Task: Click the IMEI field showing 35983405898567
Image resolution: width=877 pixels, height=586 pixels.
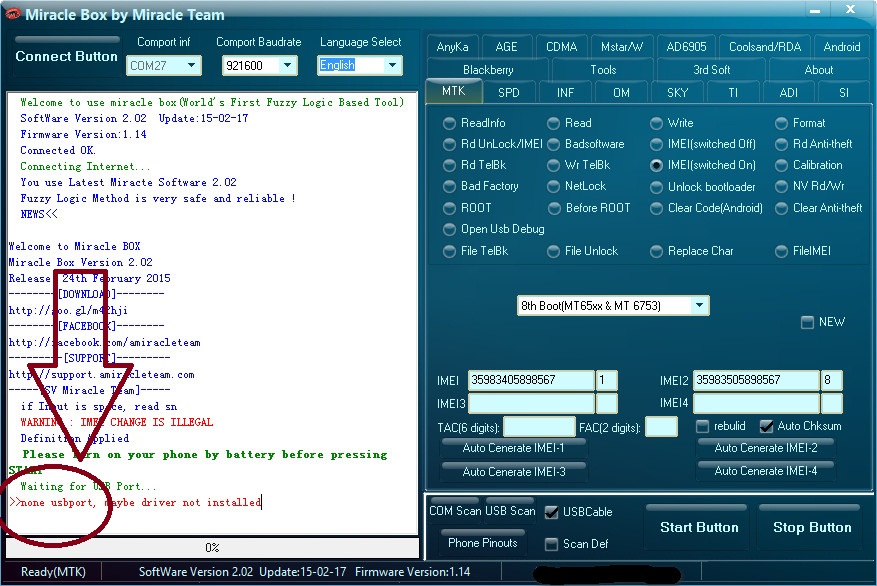Action: pos(531,380)
